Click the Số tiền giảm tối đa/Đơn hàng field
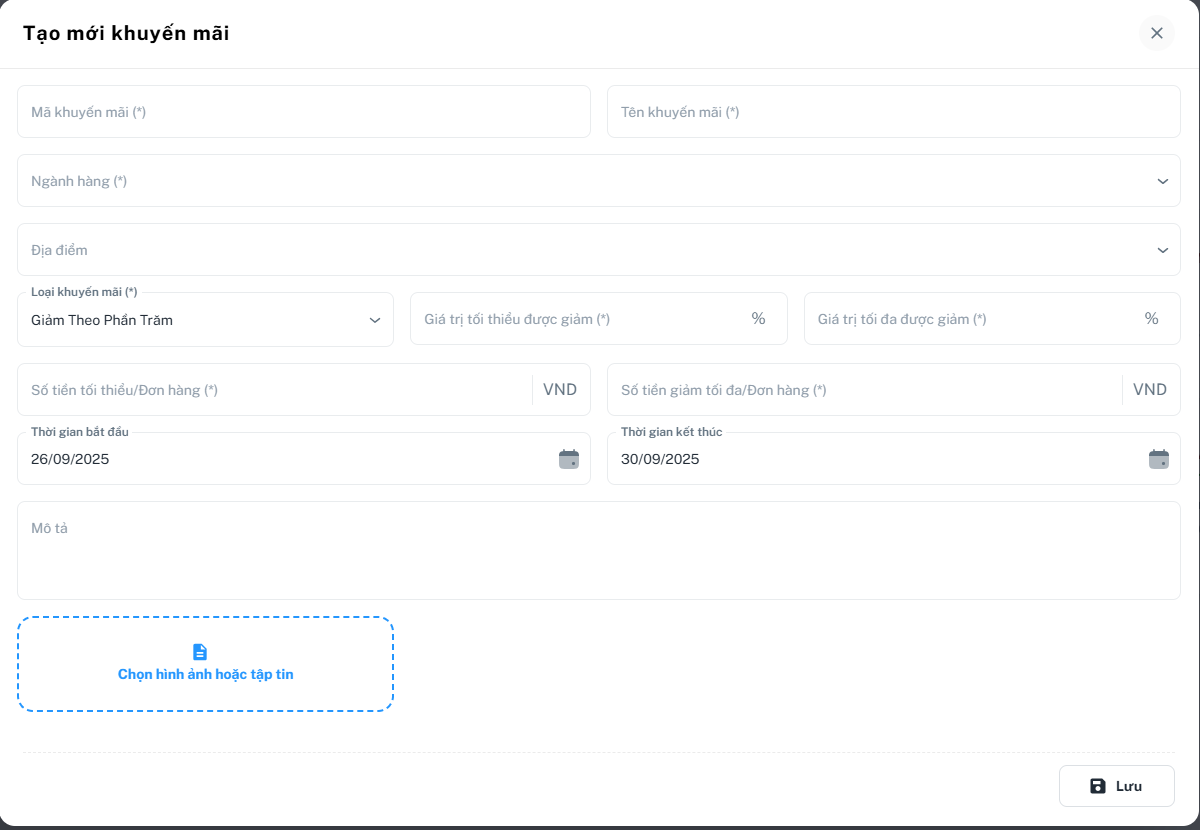 (864, 390)
